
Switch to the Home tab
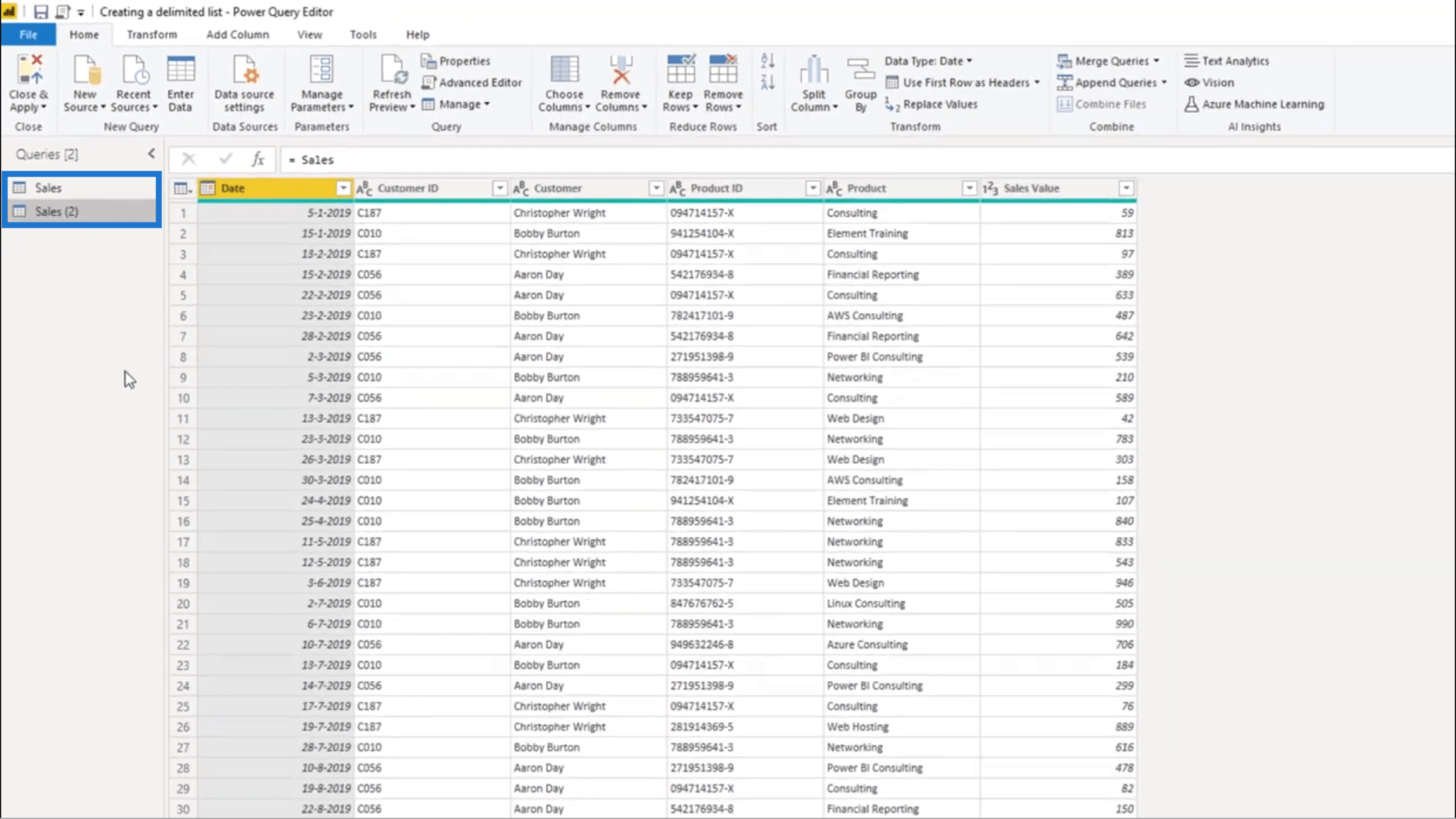coord(84,35)
